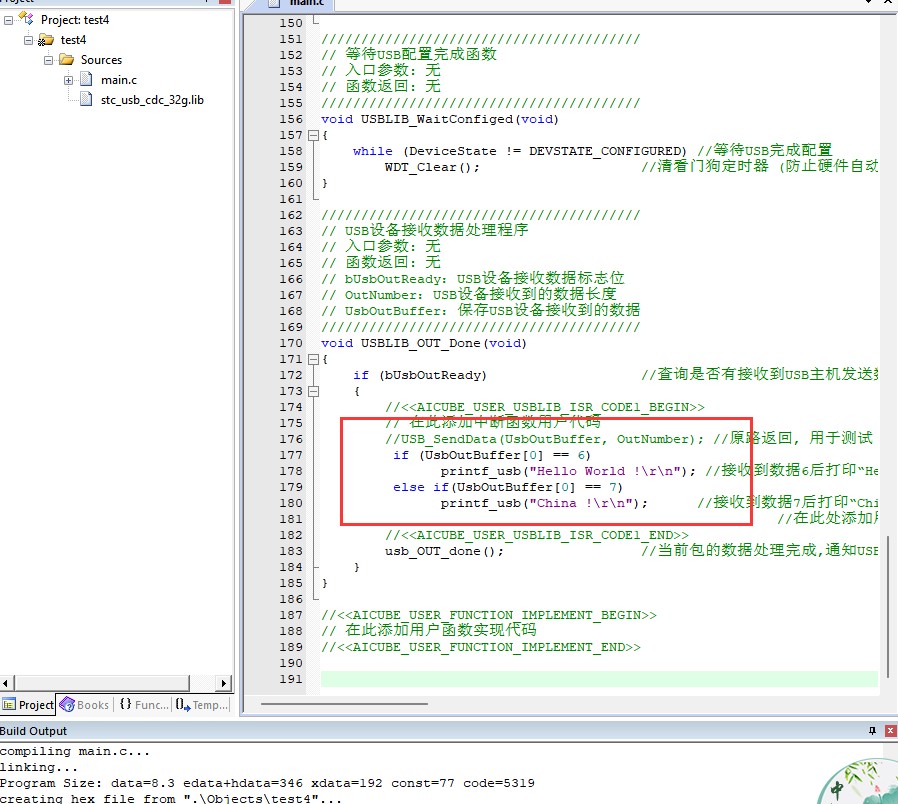Switch to the Project tab
The image size is (898, 804).
27,704
